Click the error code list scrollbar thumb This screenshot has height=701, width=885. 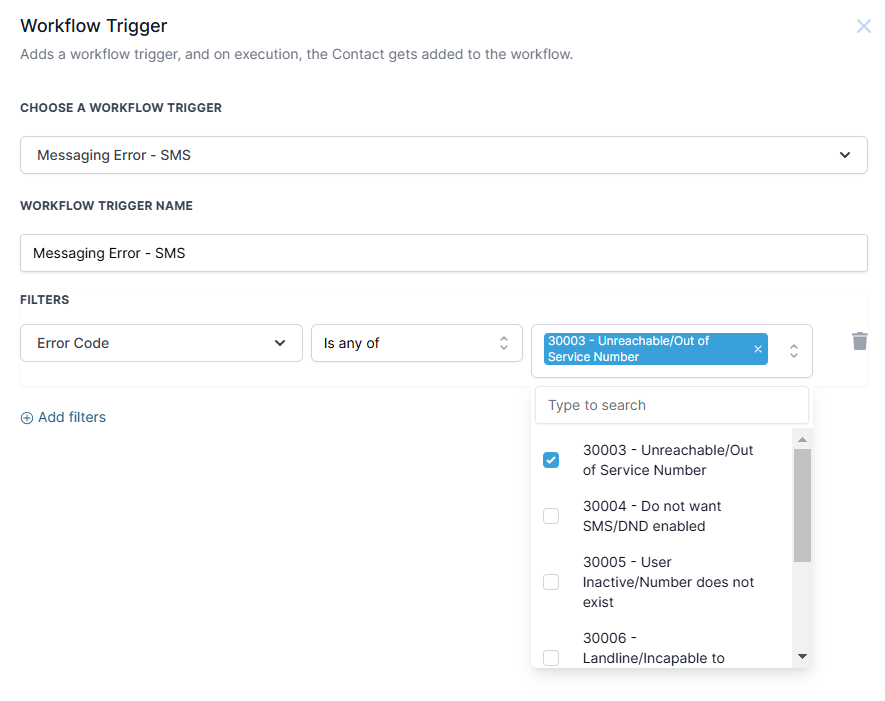802,504
